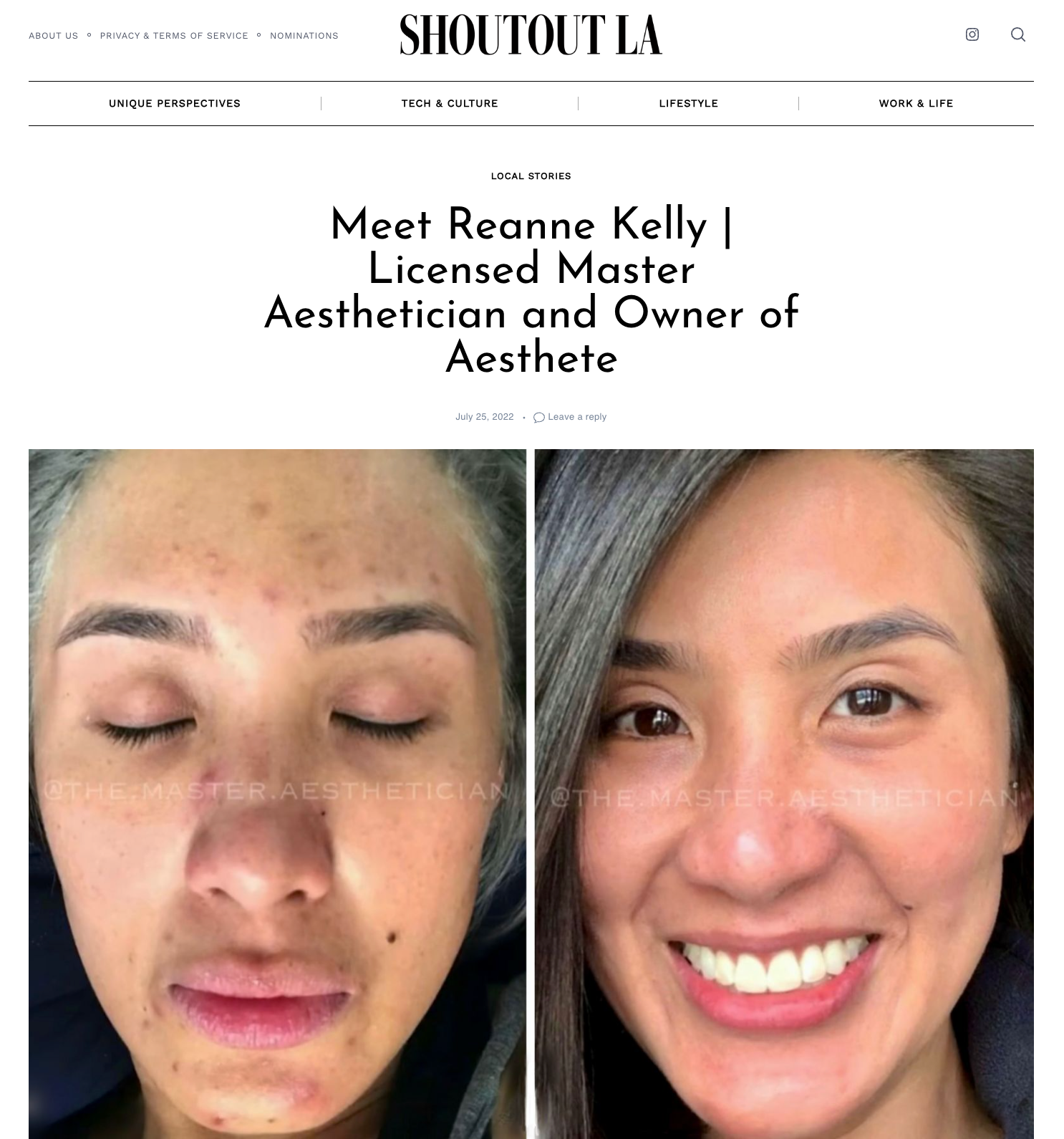Open the Instagram icon in header

click(972, 34)
